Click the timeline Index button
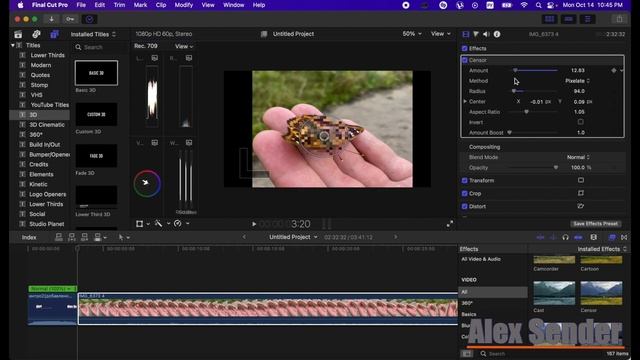This screenshot has width=640, height=360. point(29,237)
